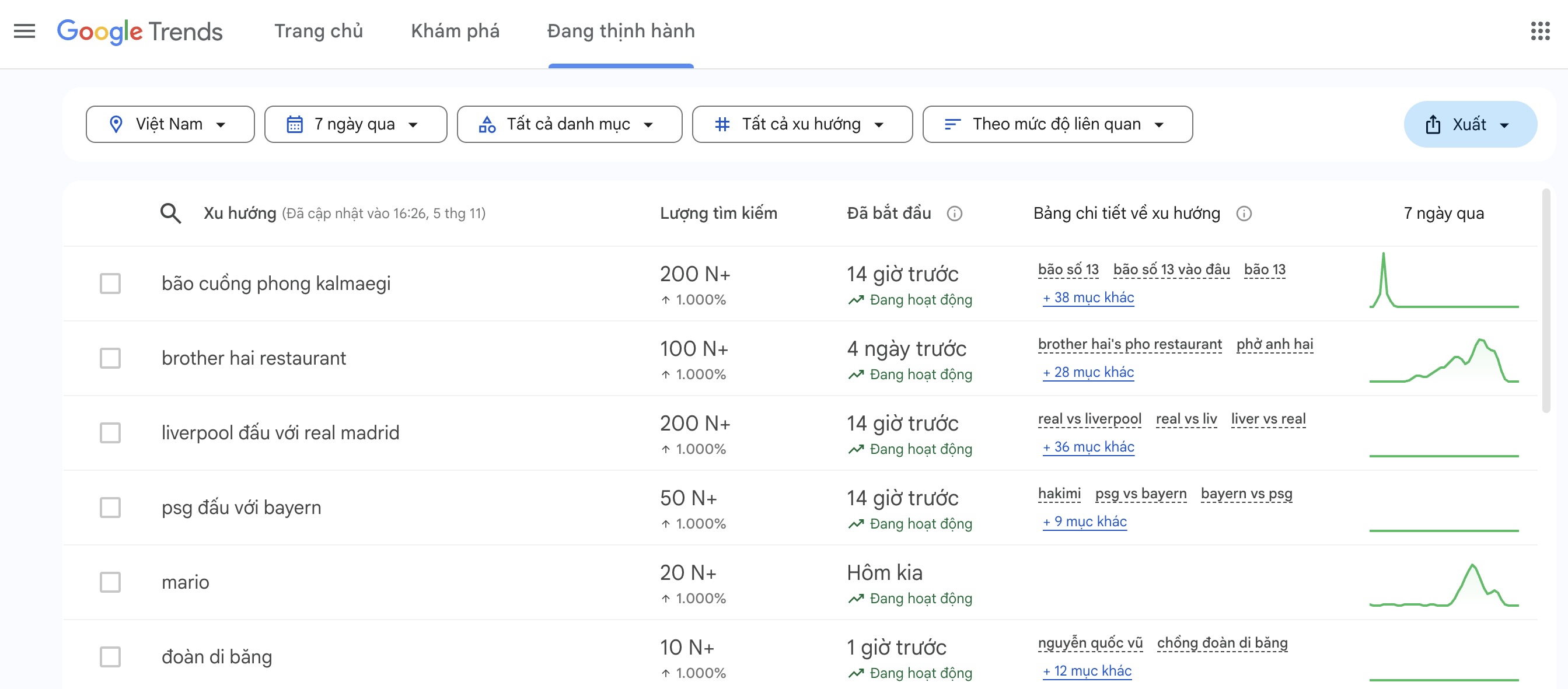Open the navigation hamburger menu
Screen dimensions: 1568x689
[25, 32]
